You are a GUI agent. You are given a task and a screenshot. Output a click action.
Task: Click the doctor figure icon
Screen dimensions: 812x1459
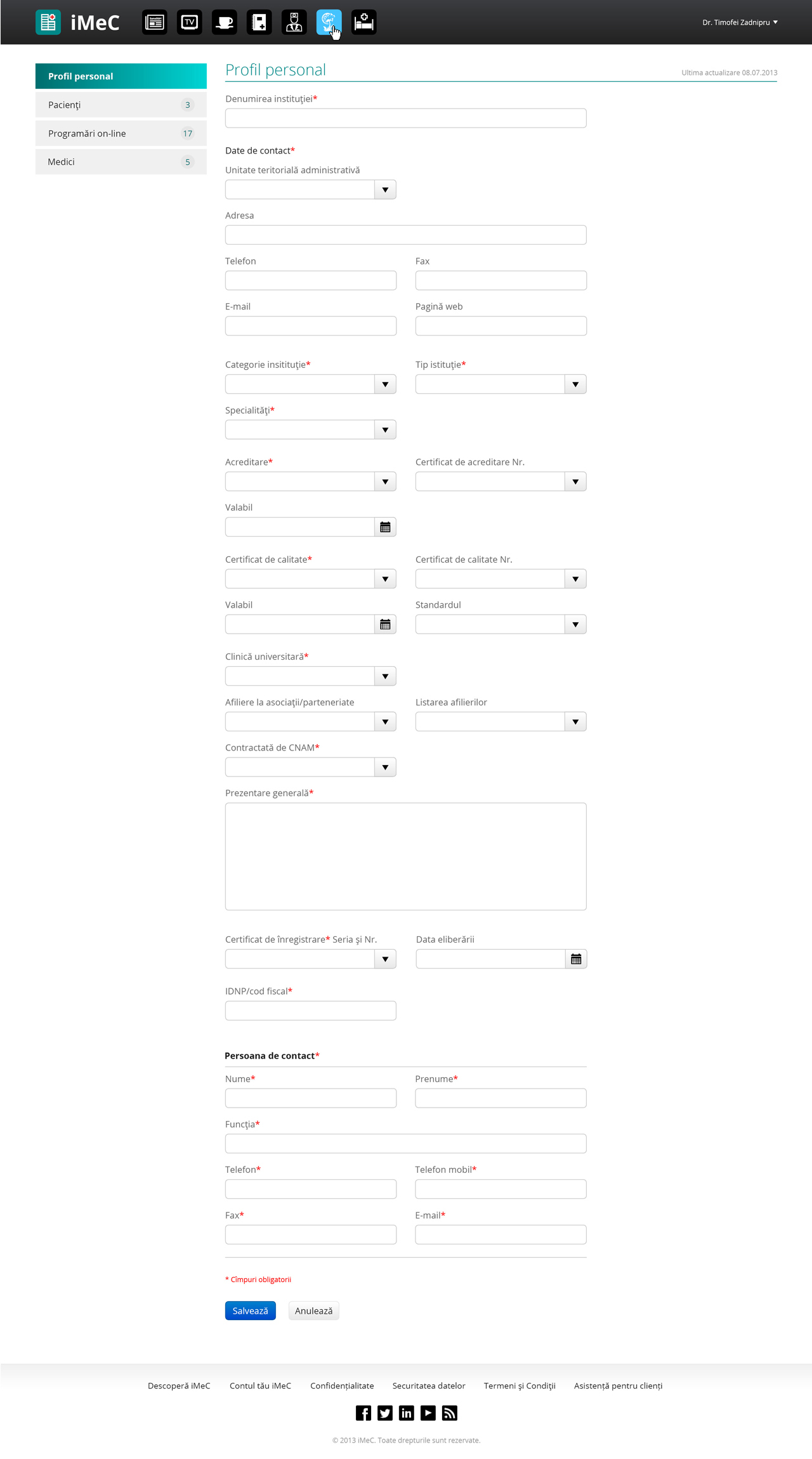pos(294,22)
